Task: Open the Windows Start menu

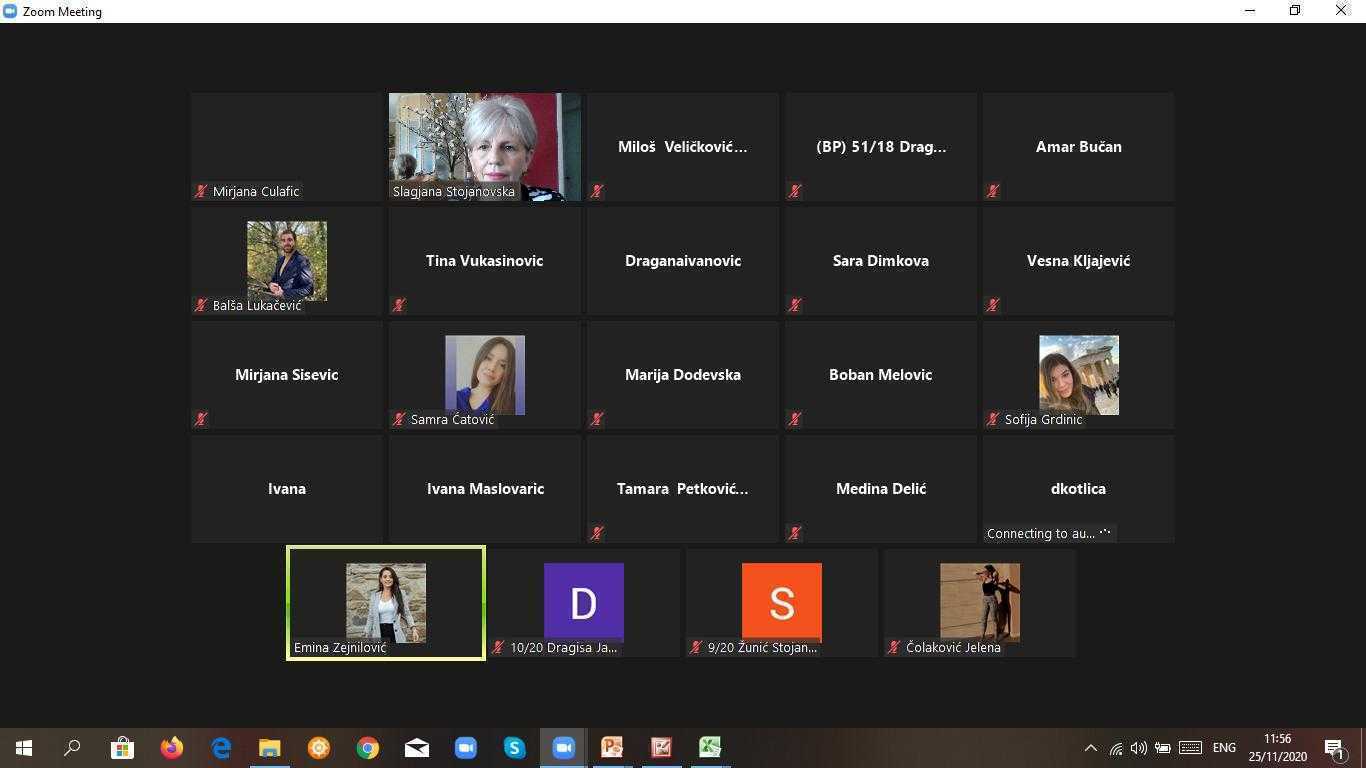Action: tap(24, 747)
